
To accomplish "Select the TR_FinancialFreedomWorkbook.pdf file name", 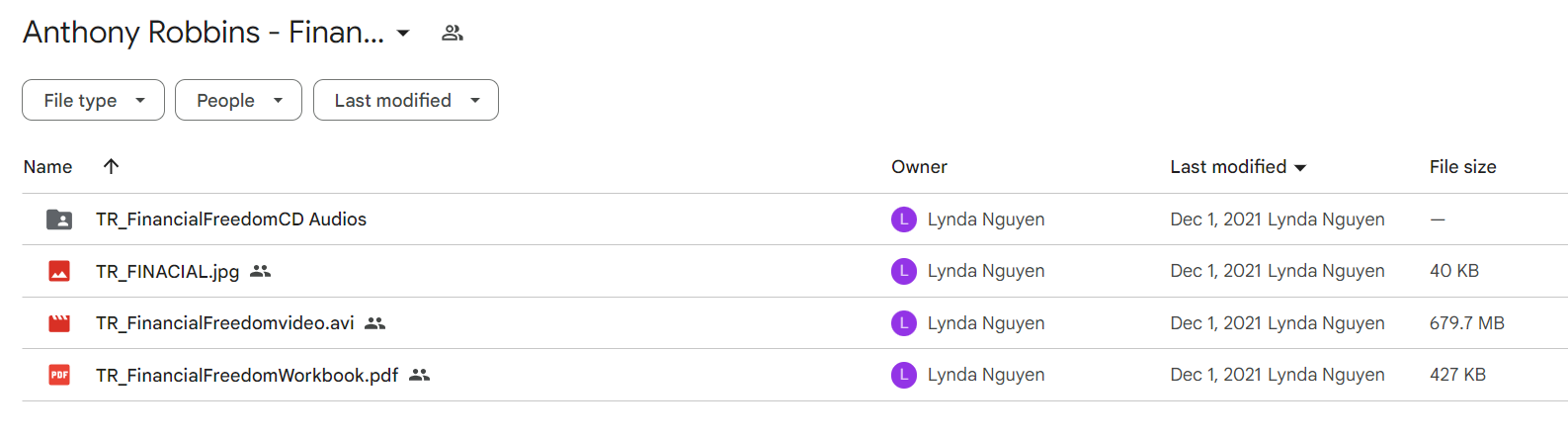I will (x=247, y=375).
